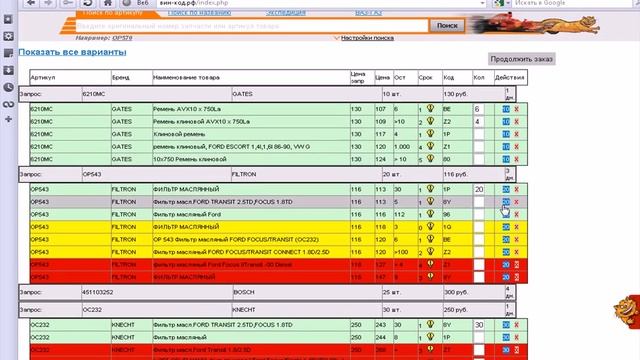Click the quantity field showing 30 in the KNECHT 8Y row
Viewport: 640px width, 360px height.
(479, 325)
